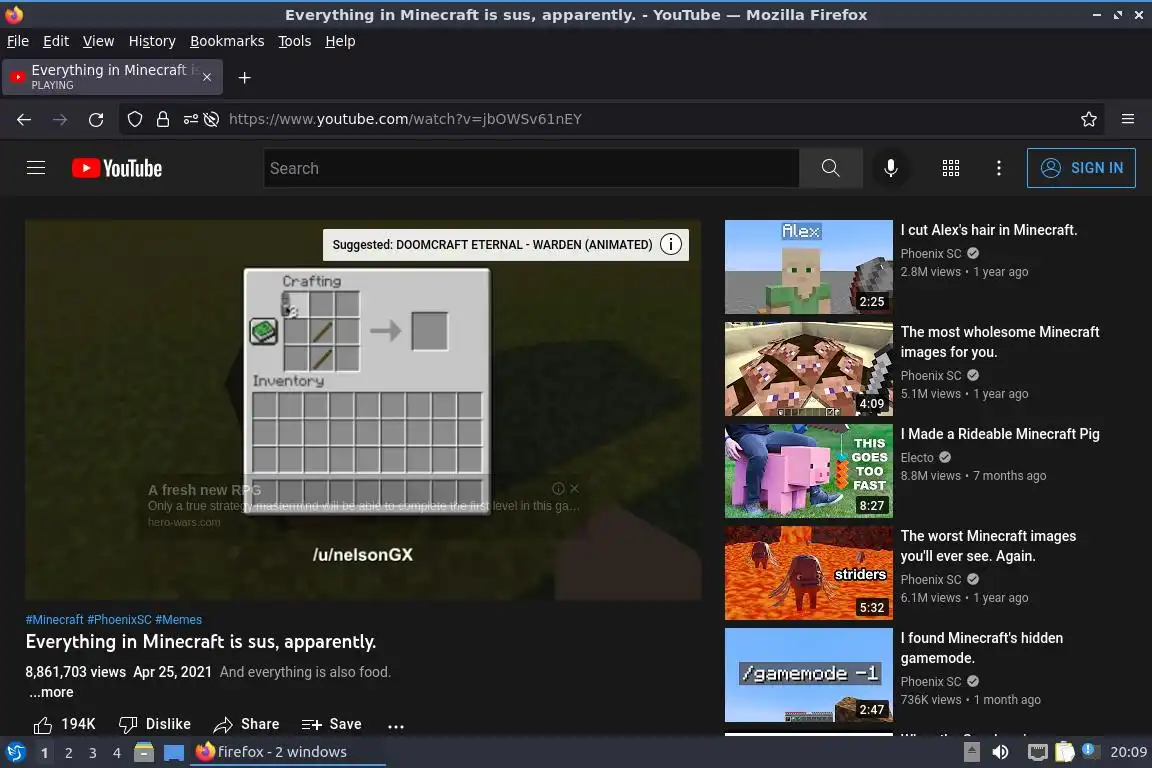Close the overlay ad with the X
The width and height of the screenshot is (1152, 768).
(x=575, y=488)
